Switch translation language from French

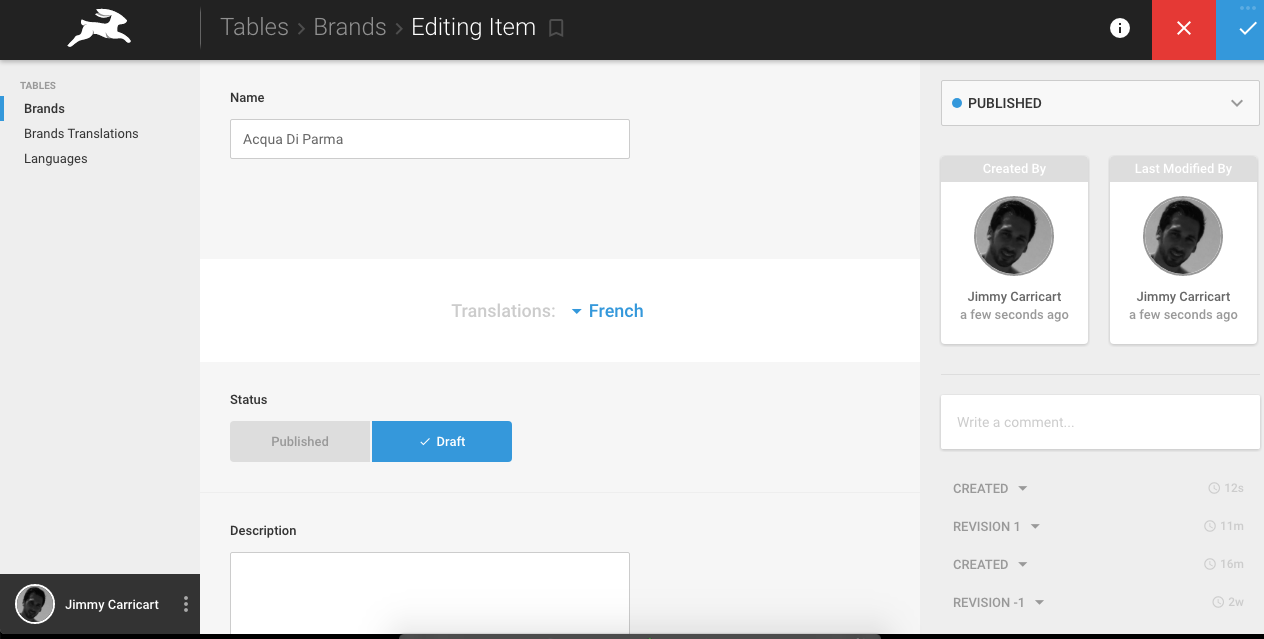click(x=607, y=311)
